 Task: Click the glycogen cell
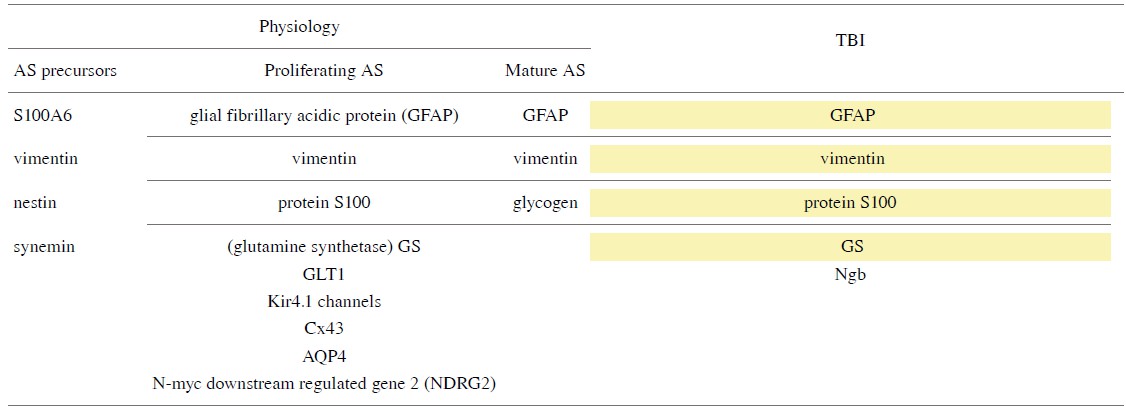click(x=545, y=203)
